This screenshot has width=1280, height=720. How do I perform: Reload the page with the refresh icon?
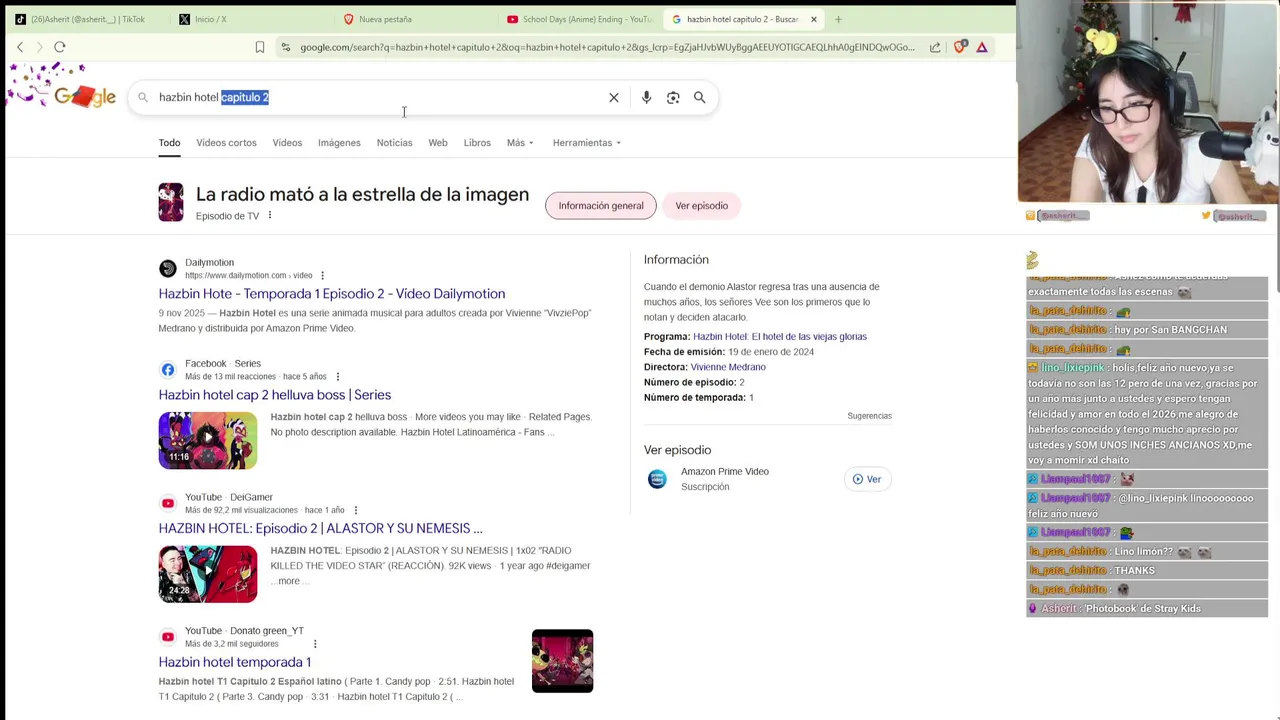point(60,47)
